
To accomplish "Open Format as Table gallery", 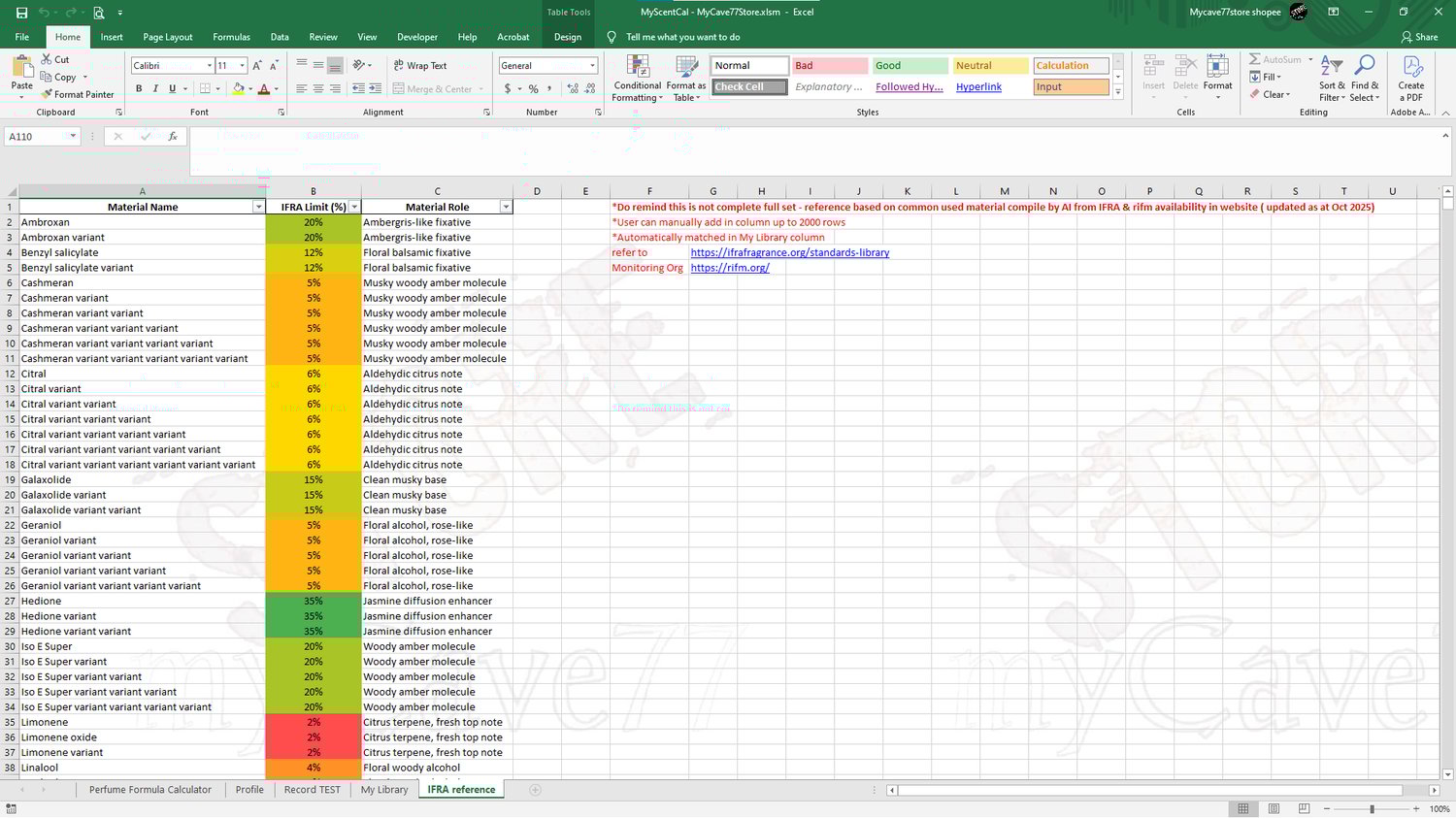I will 686,78.
